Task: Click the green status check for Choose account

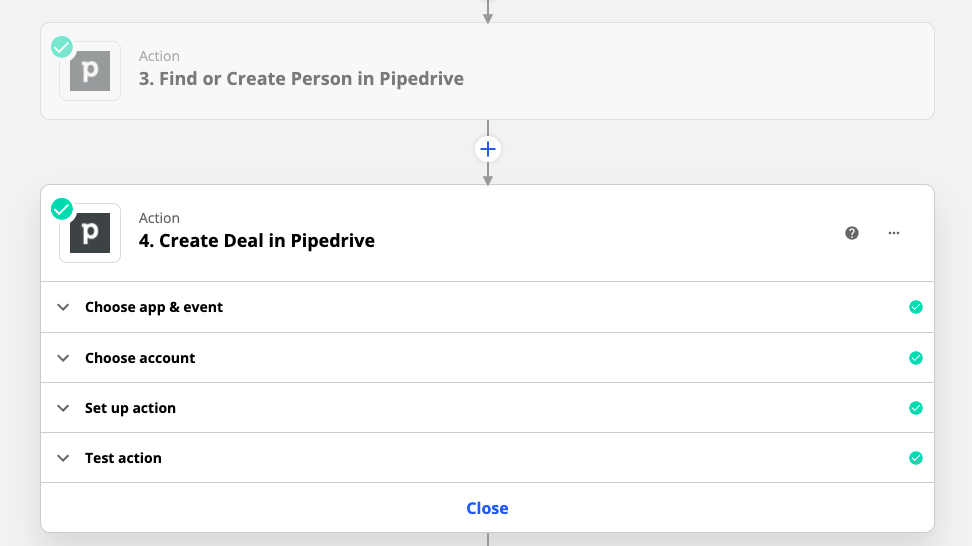Action: [915, 358]
